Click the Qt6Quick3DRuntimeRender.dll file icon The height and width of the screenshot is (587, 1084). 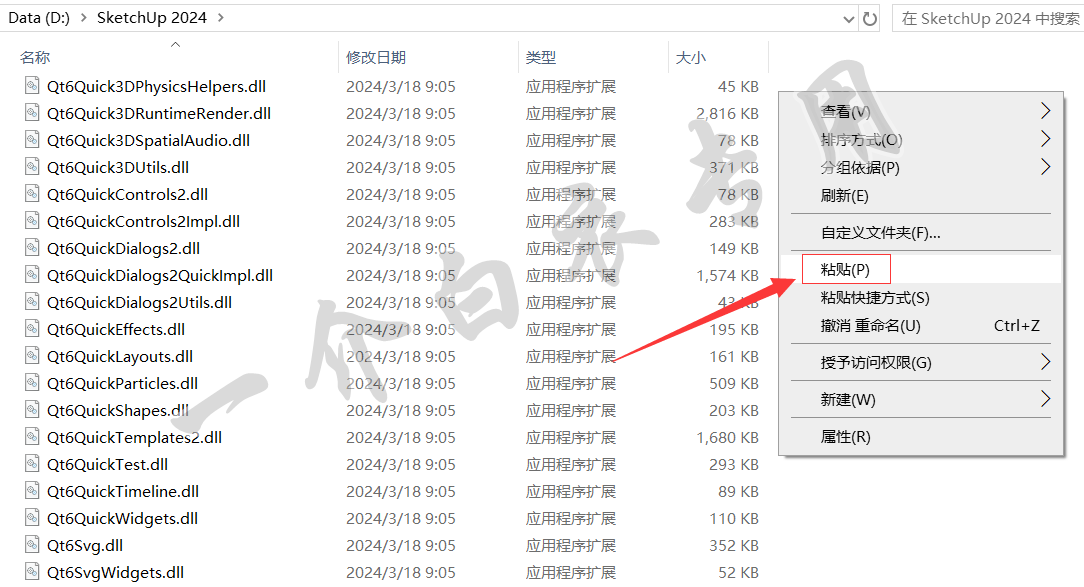tap(32, 113)
